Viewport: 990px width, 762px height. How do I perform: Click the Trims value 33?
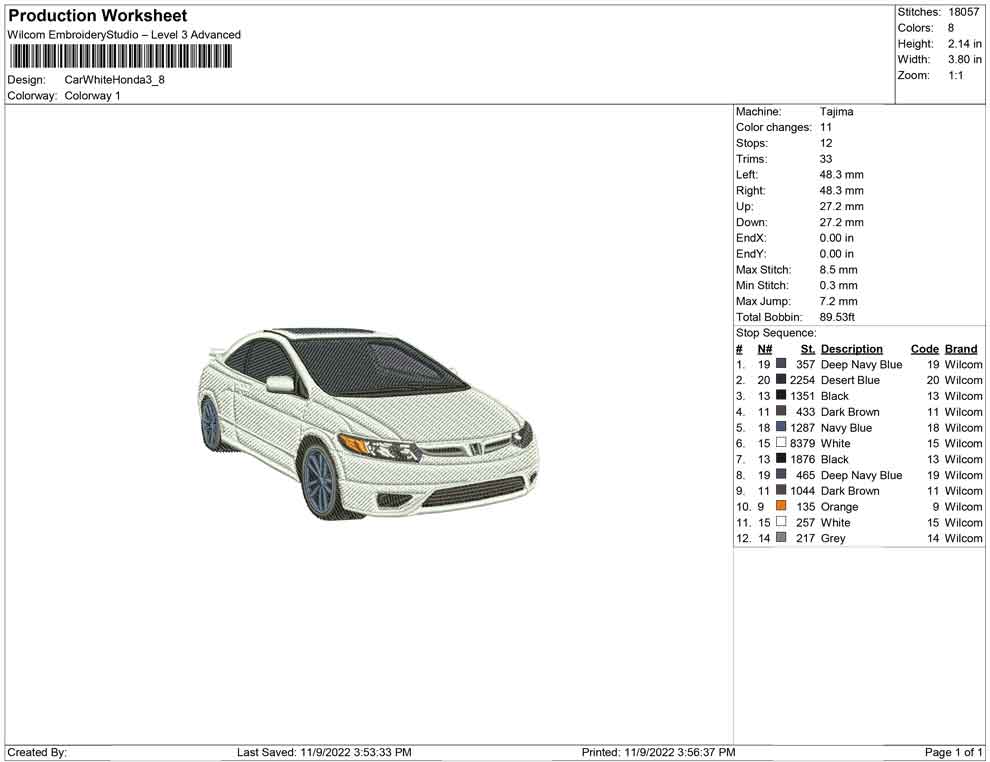(826, 159)
